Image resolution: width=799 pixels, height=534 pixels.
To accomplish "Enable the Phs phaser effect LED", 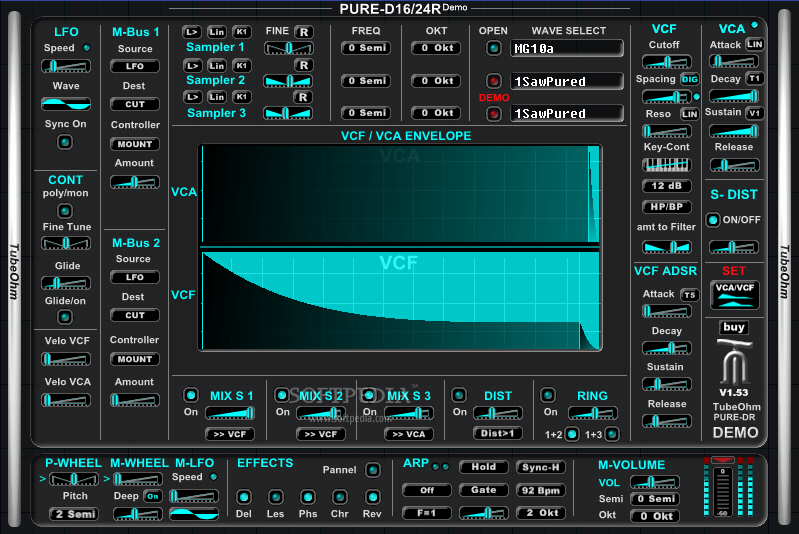I will click(307, 497).
